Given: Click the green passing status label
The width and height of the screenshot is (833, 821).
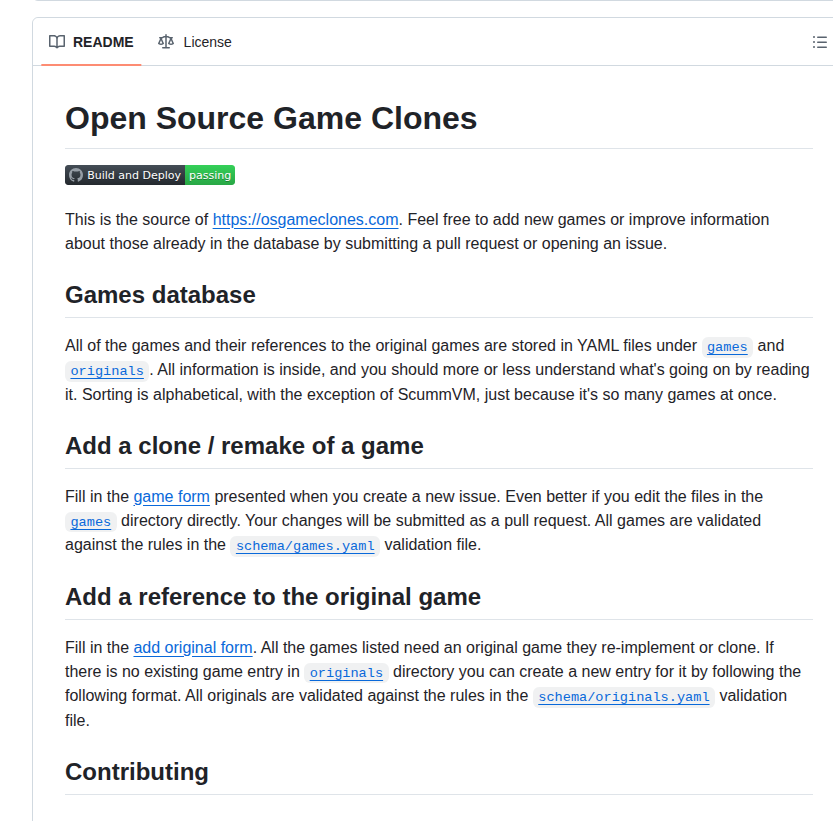Looking at the screenshot, I should (209, 175).
